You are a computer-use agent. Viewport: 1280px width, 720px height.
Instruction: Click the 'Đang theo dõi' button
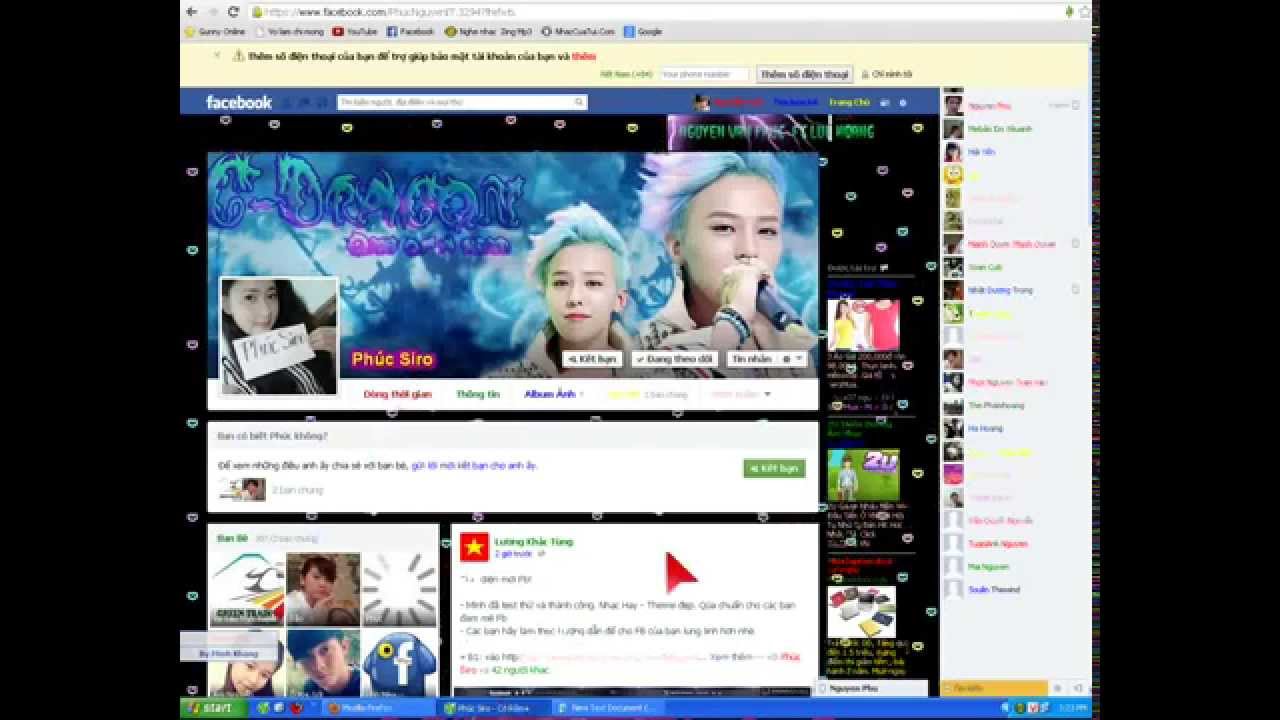pyautogui.click(x=675, y=358)
